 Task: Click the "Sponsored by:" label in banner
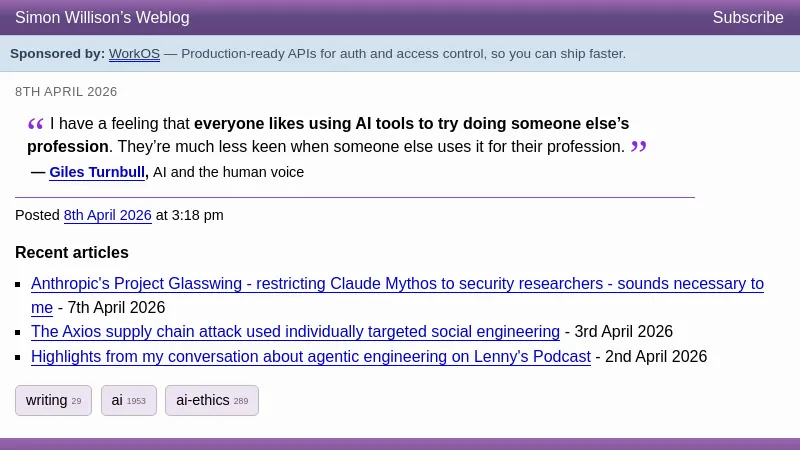[57, 54]
